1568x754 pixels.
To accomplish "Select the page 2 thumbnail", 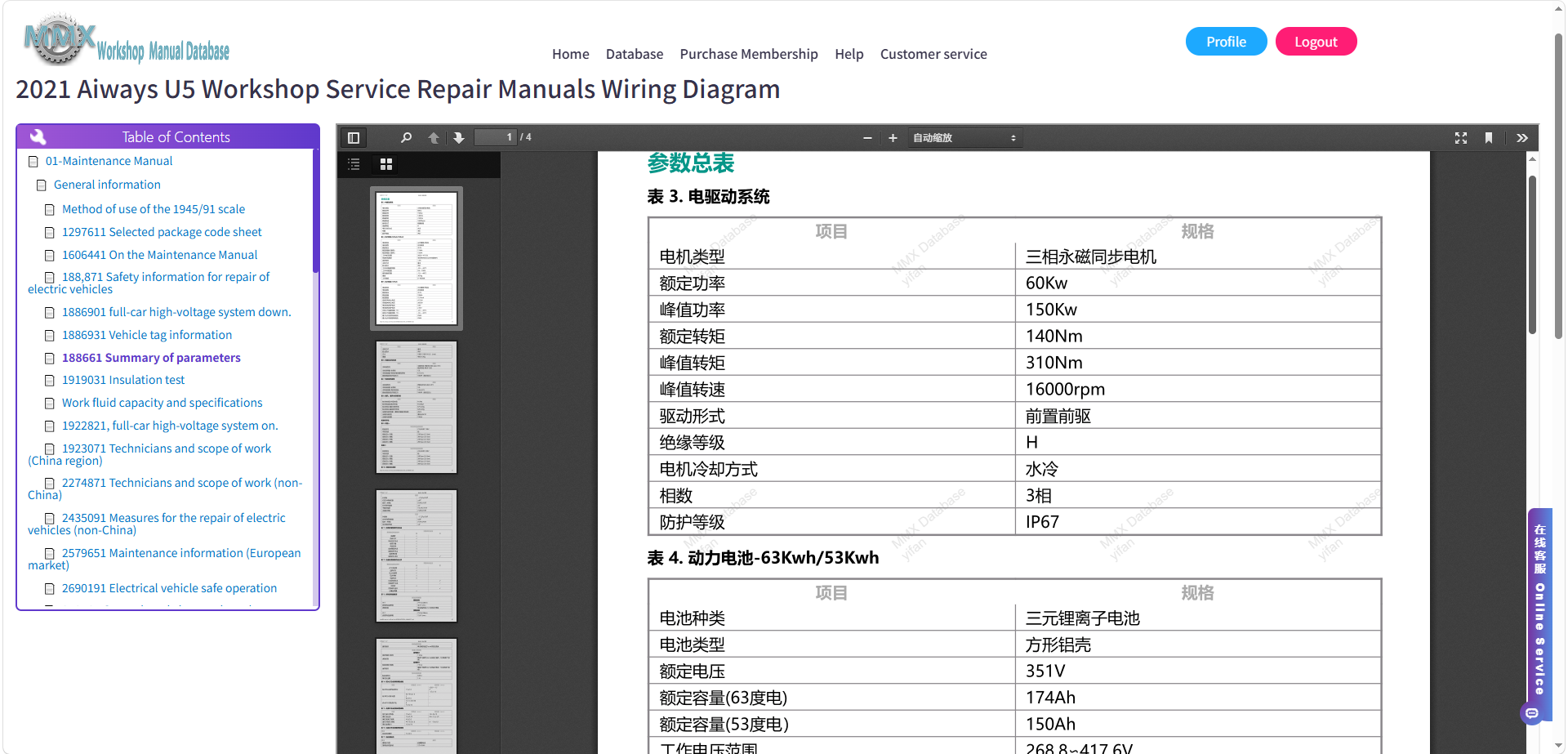I will click(x=416, y=407).
